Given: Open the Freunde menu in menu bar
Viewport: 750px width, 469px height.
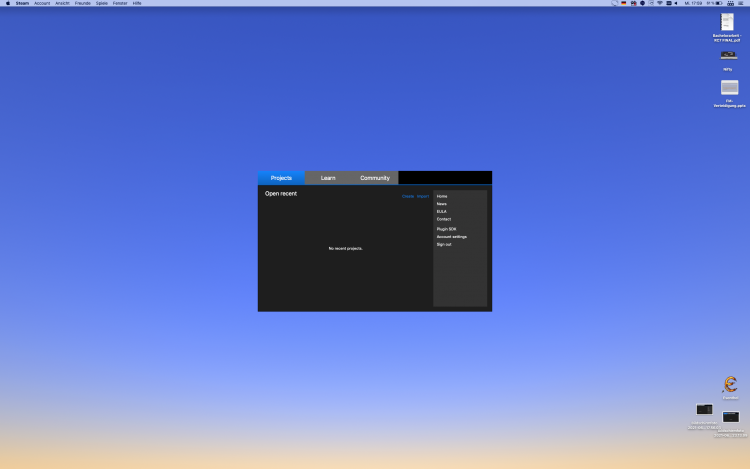Looking at the screenshot, I should point(82,3).
